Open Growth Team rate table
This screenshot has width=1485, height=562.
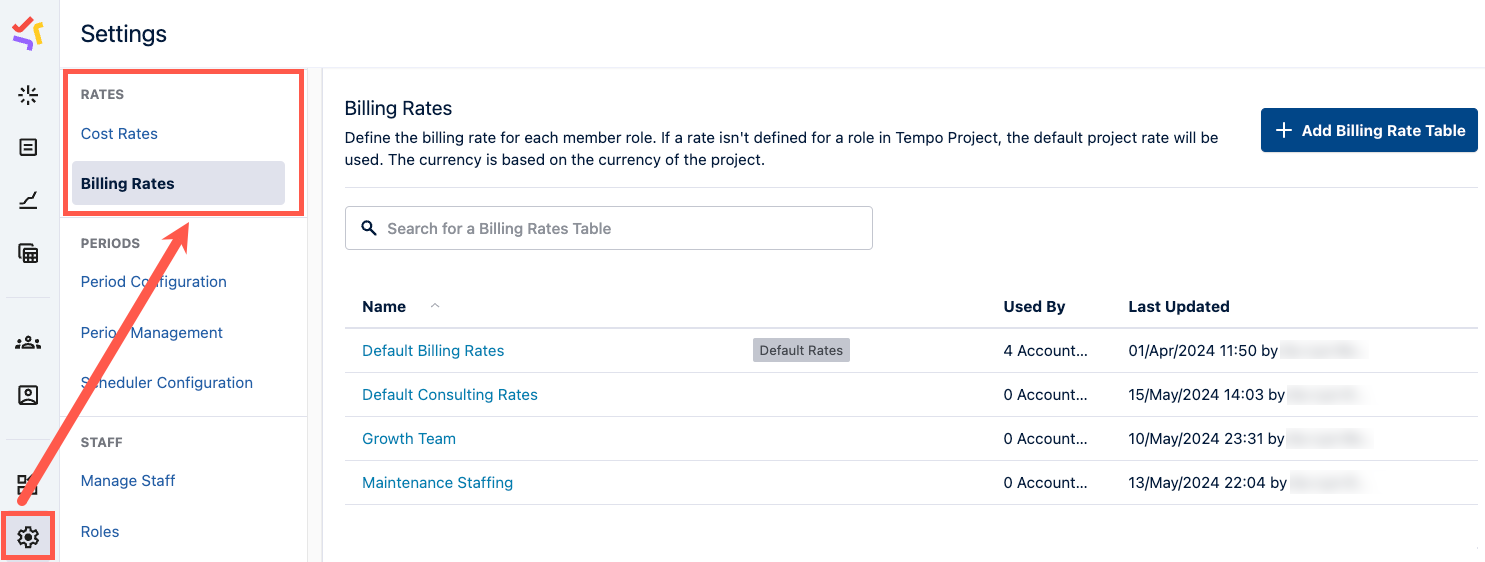pyautogui.click(x=409, y=439)
